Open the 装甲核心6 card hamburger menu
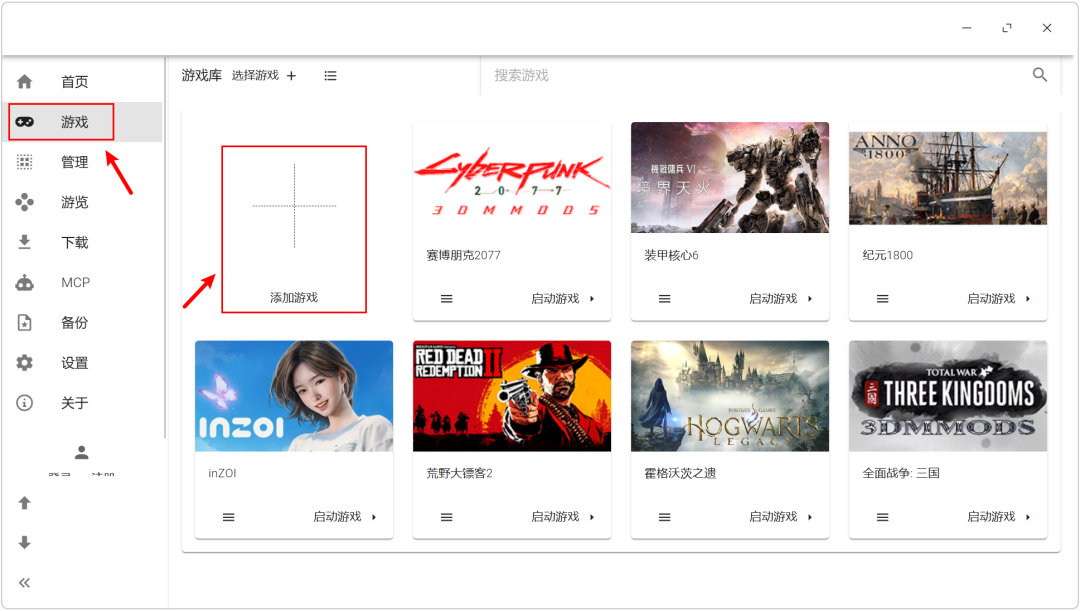The width and height of the screenshot is (1080, 611). coord(665,299)
